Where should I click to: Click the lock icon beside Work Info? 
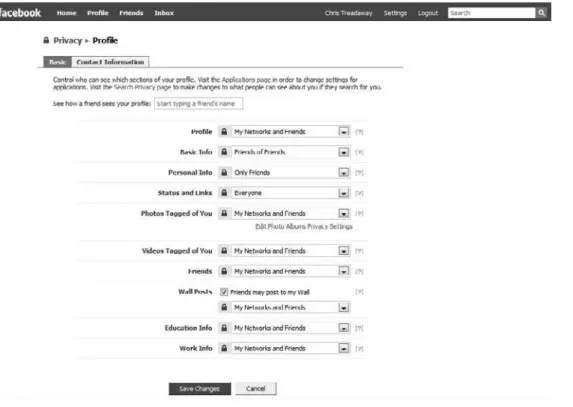224,349
